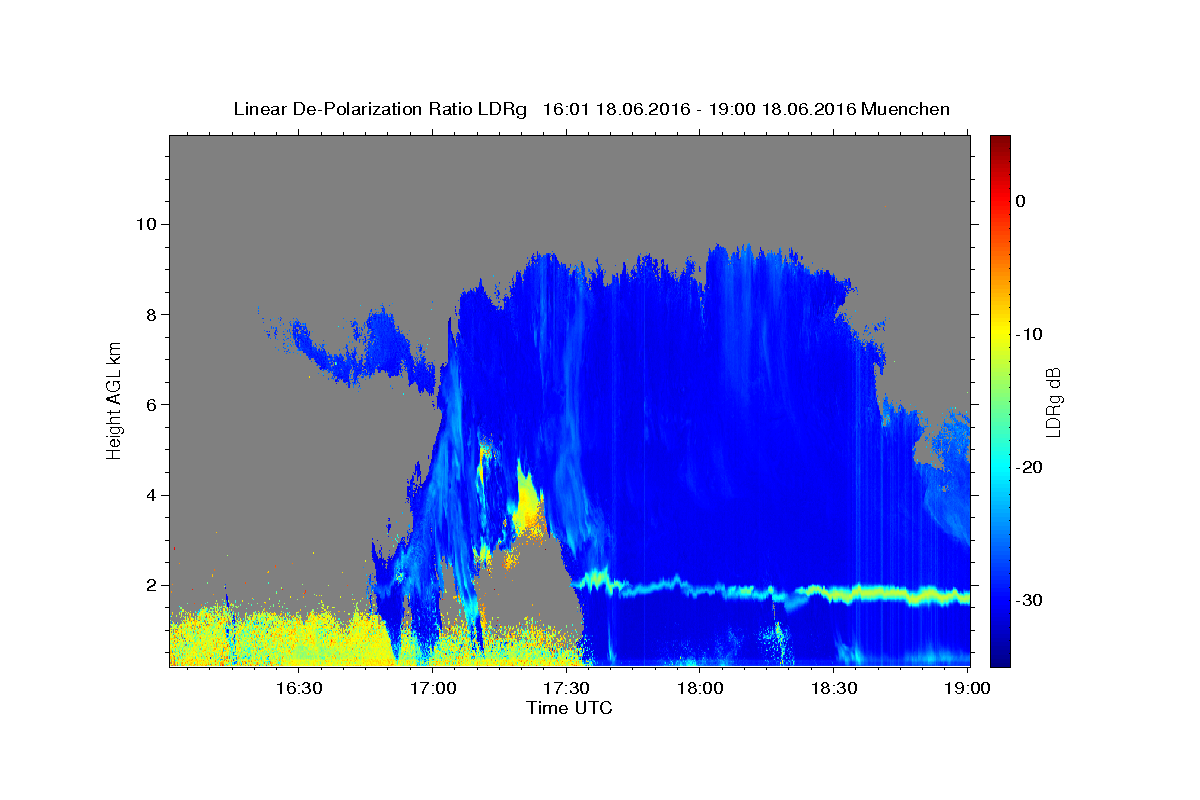Click the Height AGL km axis title
The width and height of the screenshot is (1200, 800).
point(114,400)
